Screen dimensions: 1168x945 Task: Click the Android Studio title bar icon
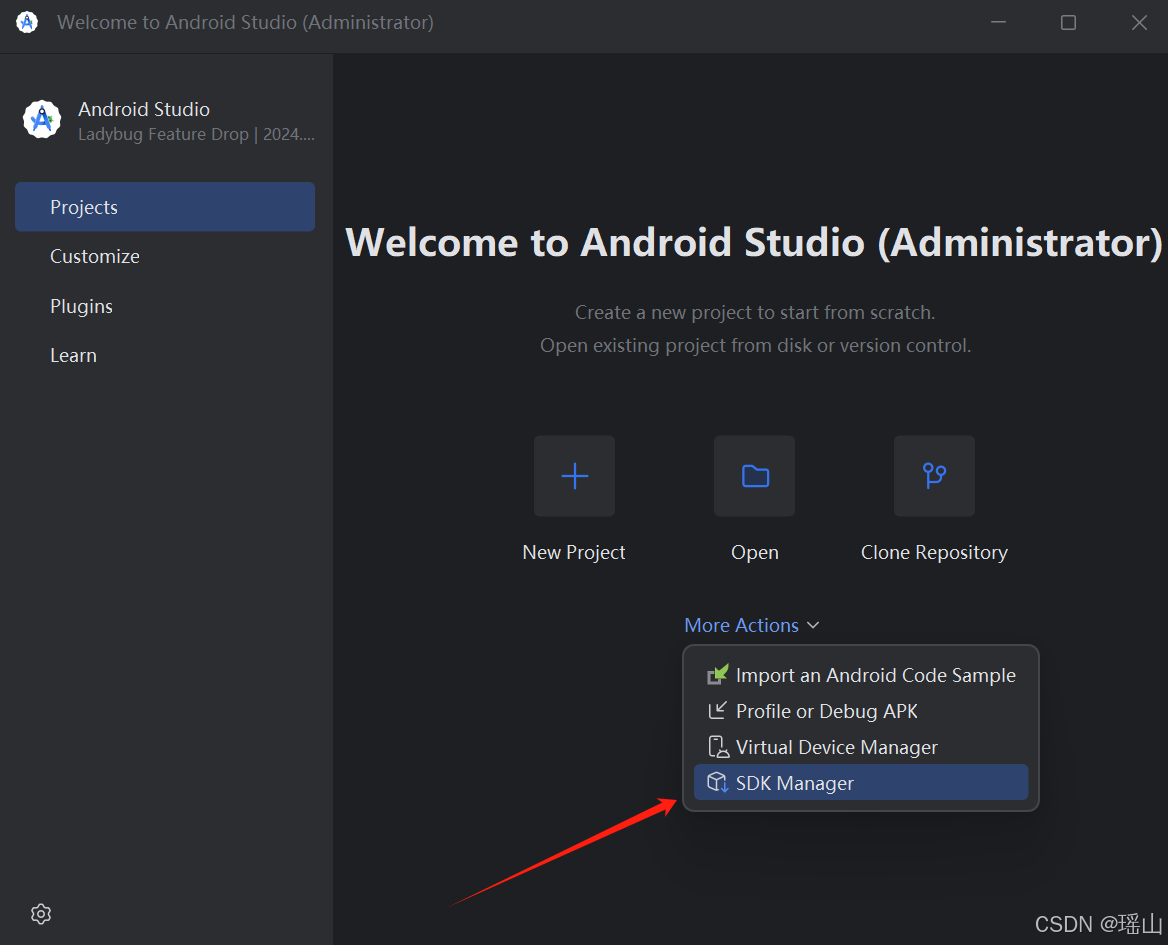pyautogui.click(x=27, y=22)
